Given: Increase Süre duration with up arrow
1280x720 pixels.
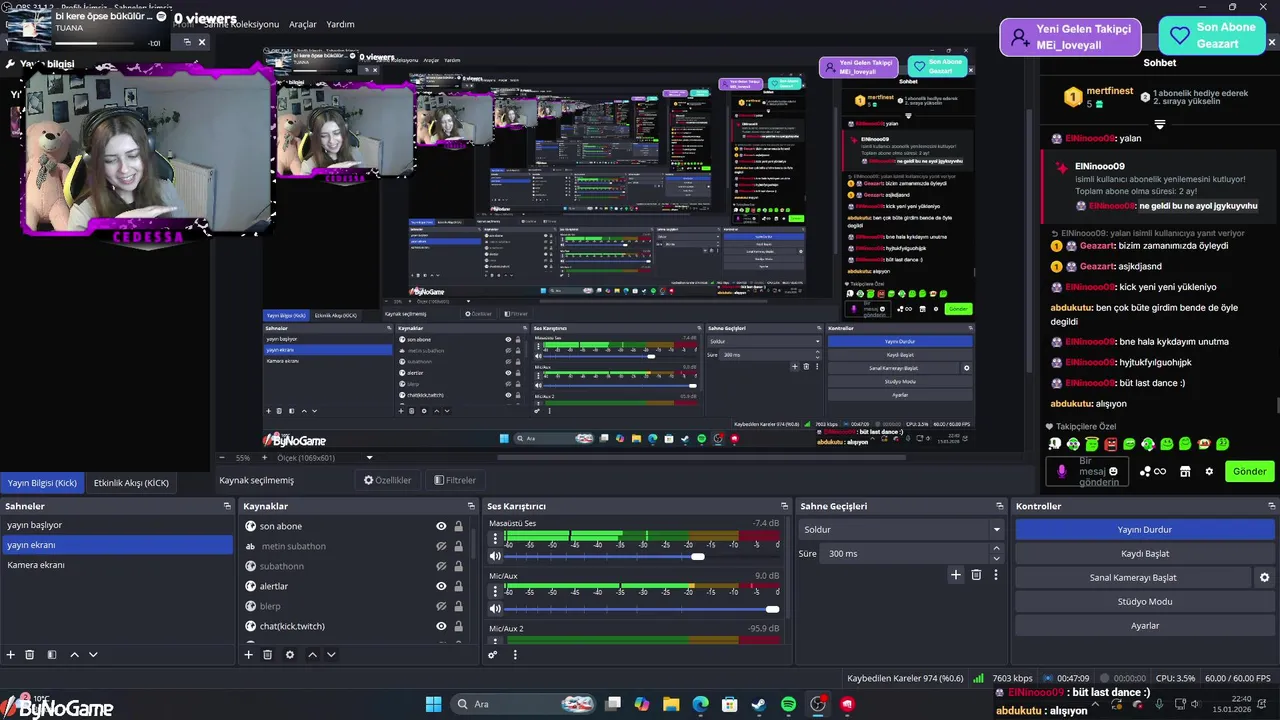Looking at the screenshot, I should point(996,549).
